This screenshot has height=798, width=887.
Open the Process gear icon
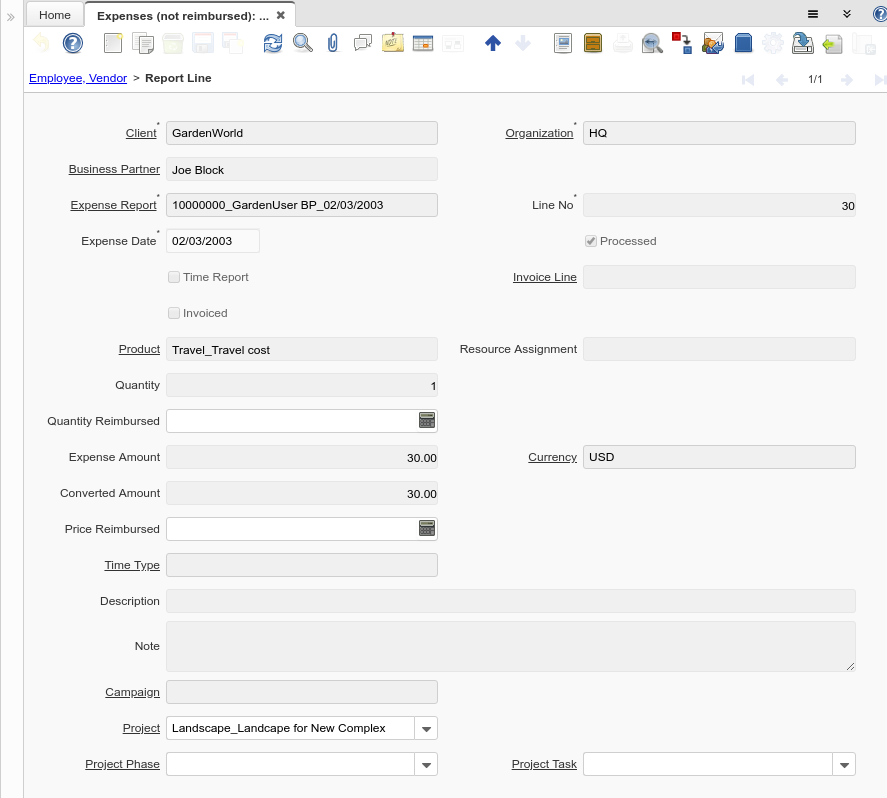pos(773,43)
